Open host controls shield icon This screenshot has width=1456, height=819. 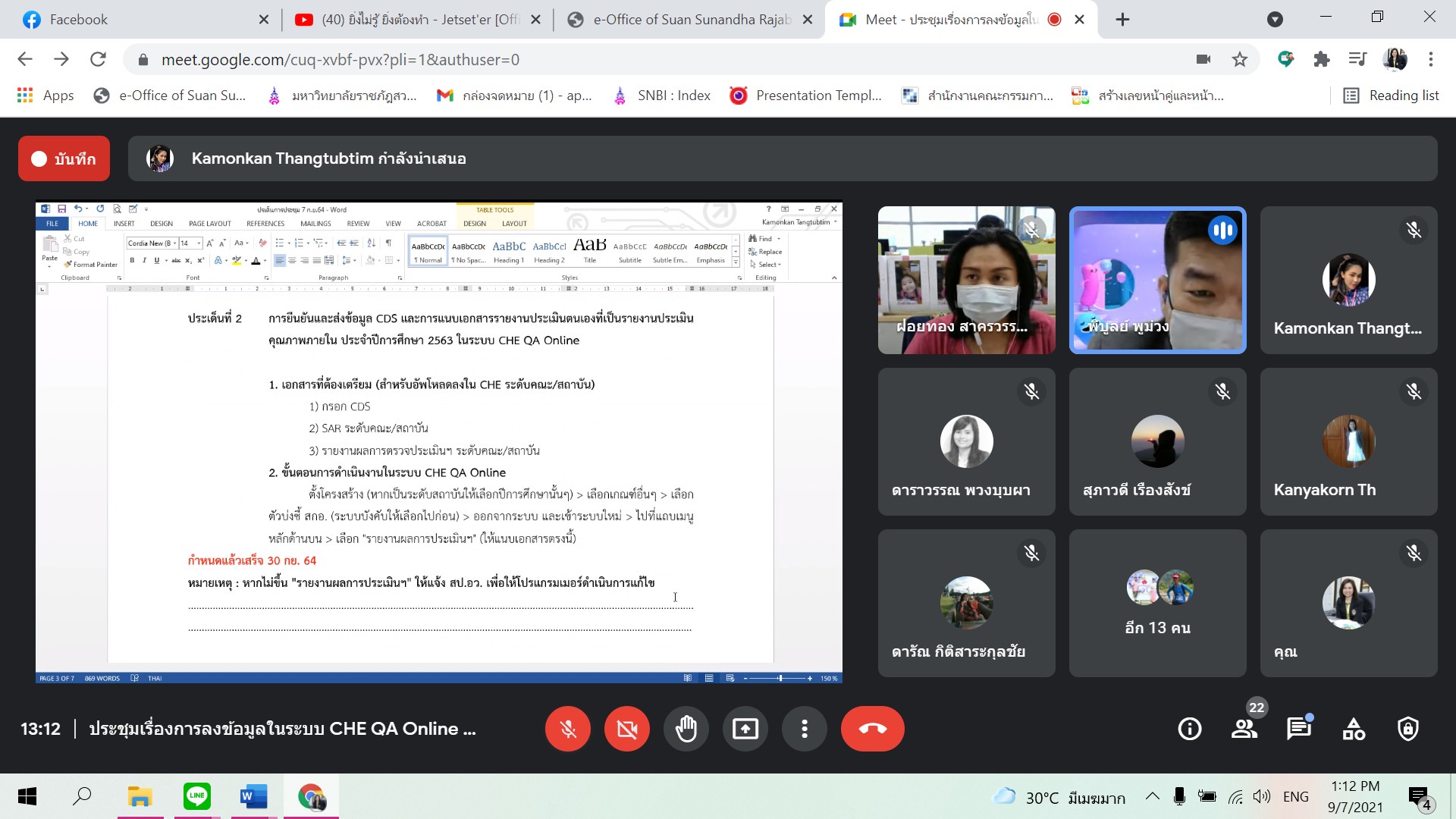click(1408, 729)
